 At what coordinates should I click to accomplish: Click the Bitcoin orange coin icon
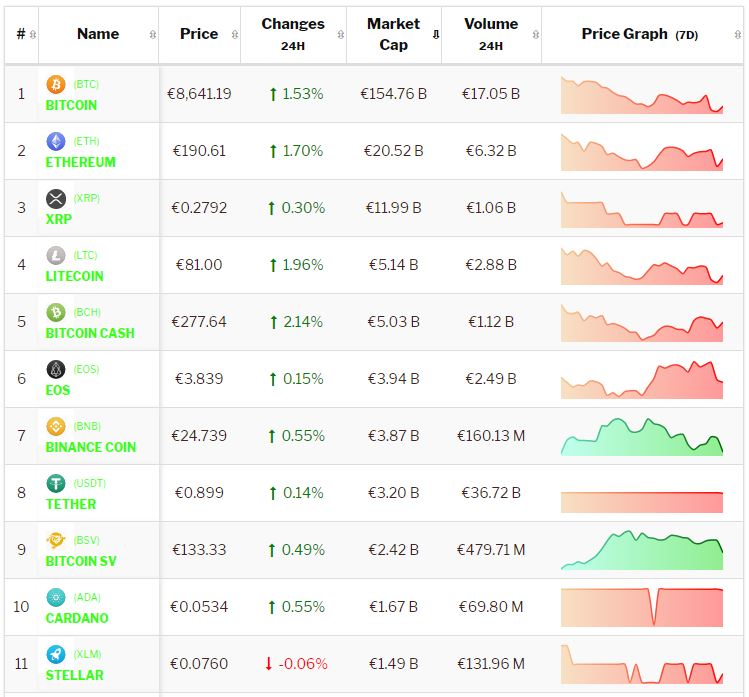click(56, 85)
